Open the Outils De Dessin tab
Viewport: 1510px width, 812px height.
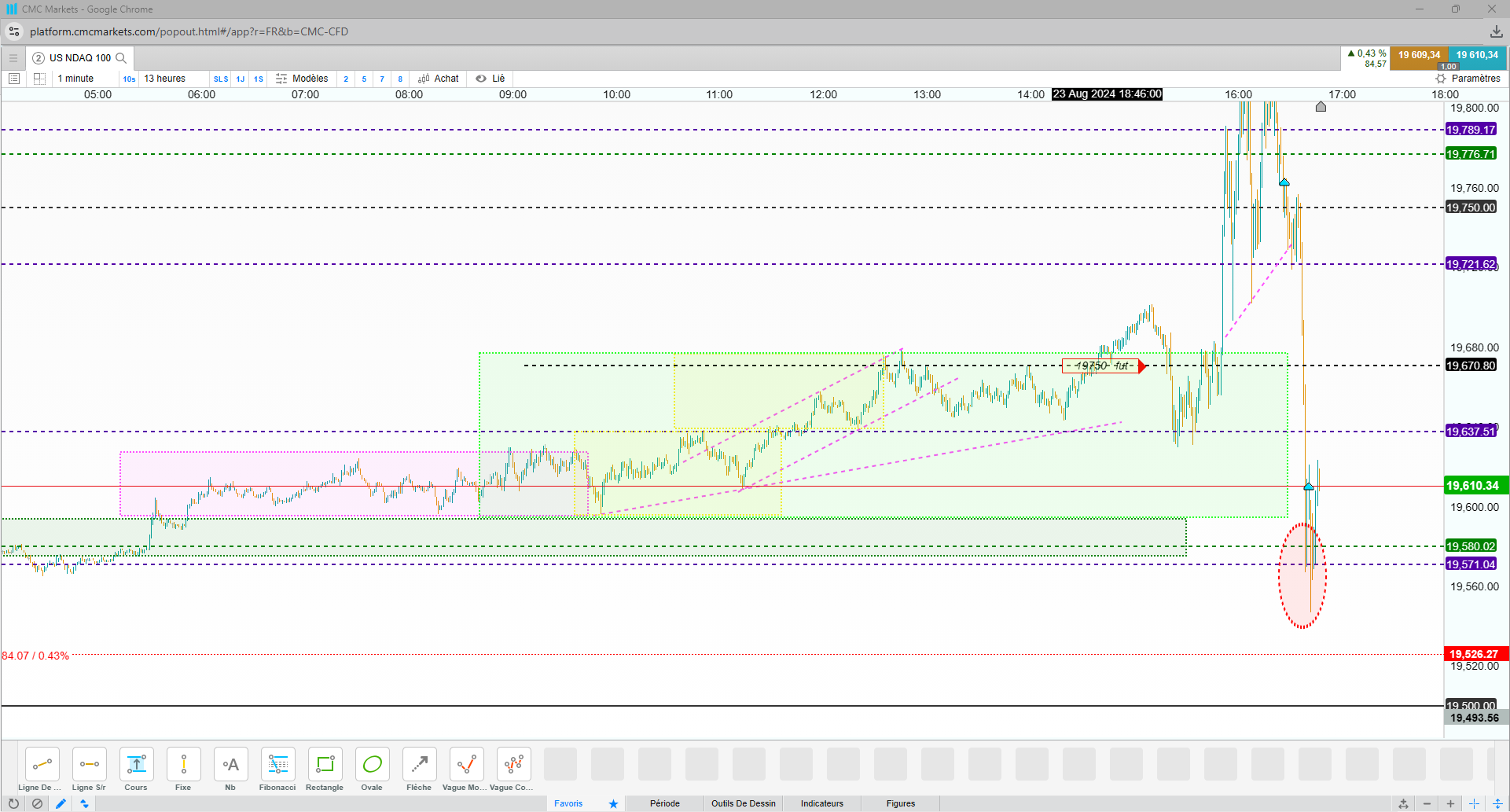tap(744, 803)
